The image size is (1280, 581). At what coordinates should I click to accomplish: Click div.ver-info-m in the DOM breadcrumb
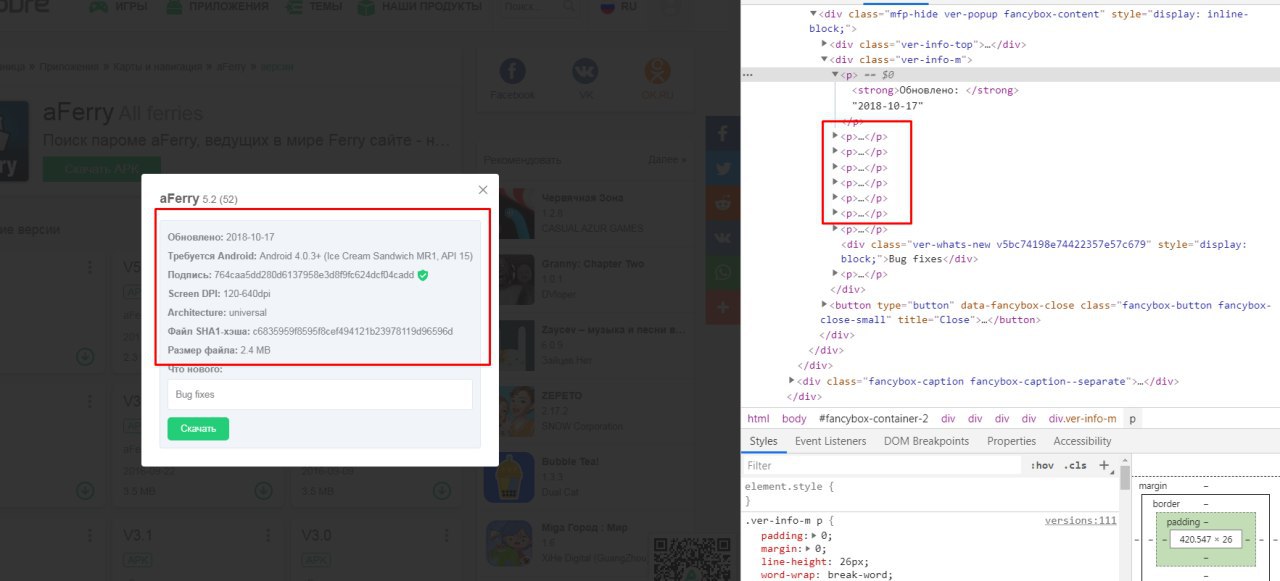coord(1083,419)
